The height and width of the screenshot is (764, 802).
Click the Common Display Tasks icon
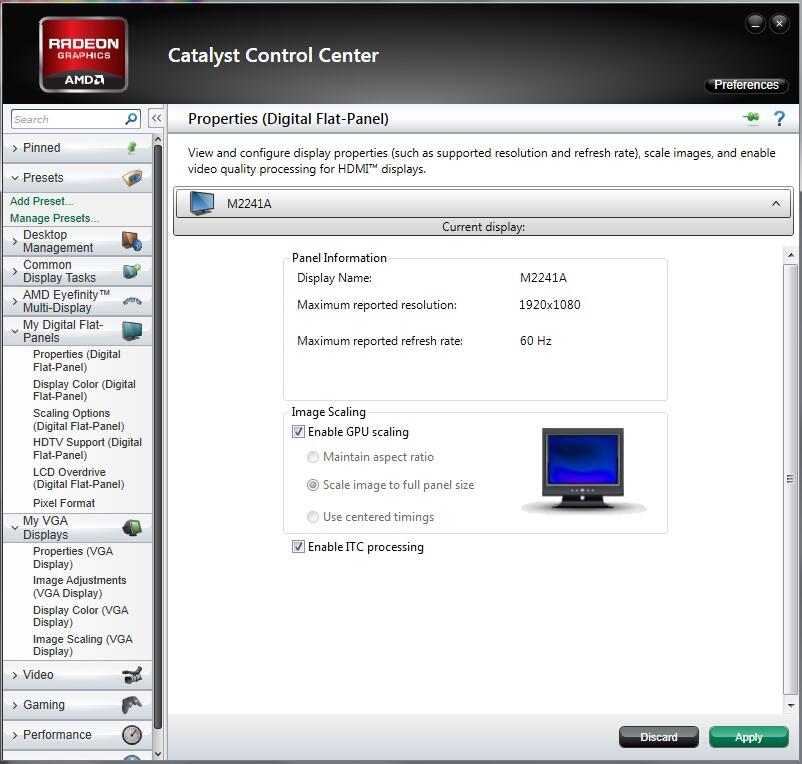click(x=132, y=271)
